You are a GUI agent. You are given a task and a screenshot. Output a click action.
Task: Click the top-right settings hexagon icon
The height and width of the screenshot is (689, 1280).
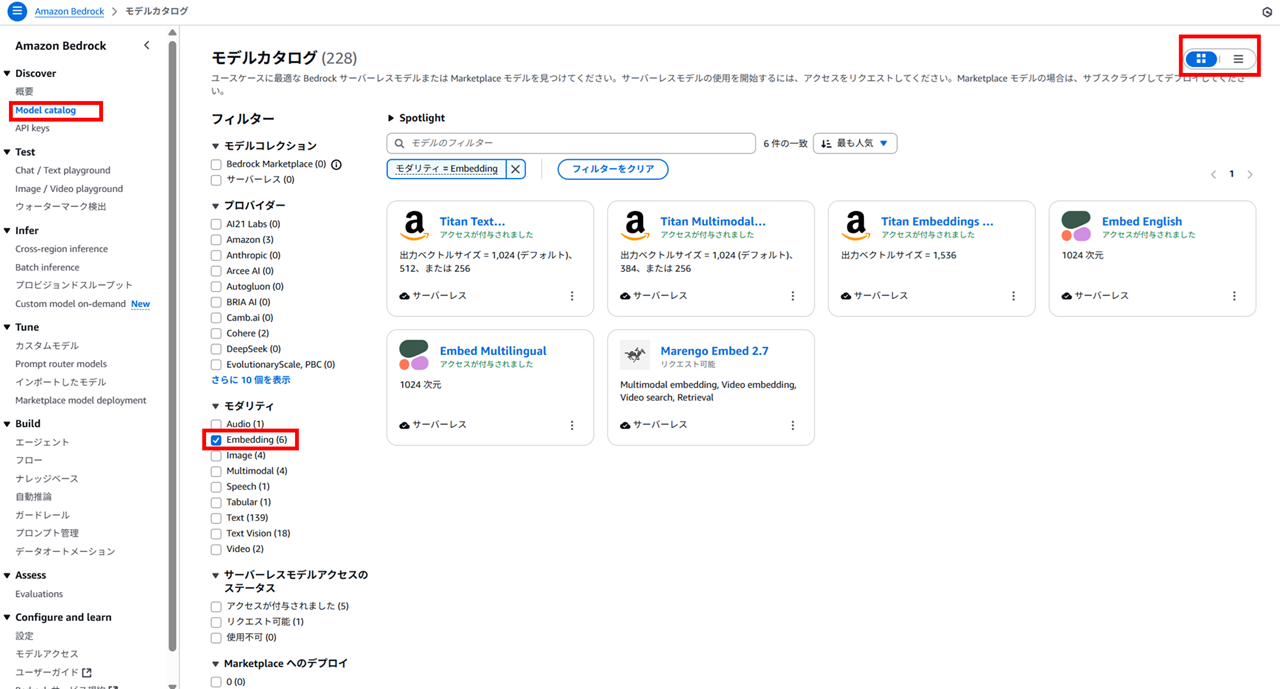click(1267, 11)
